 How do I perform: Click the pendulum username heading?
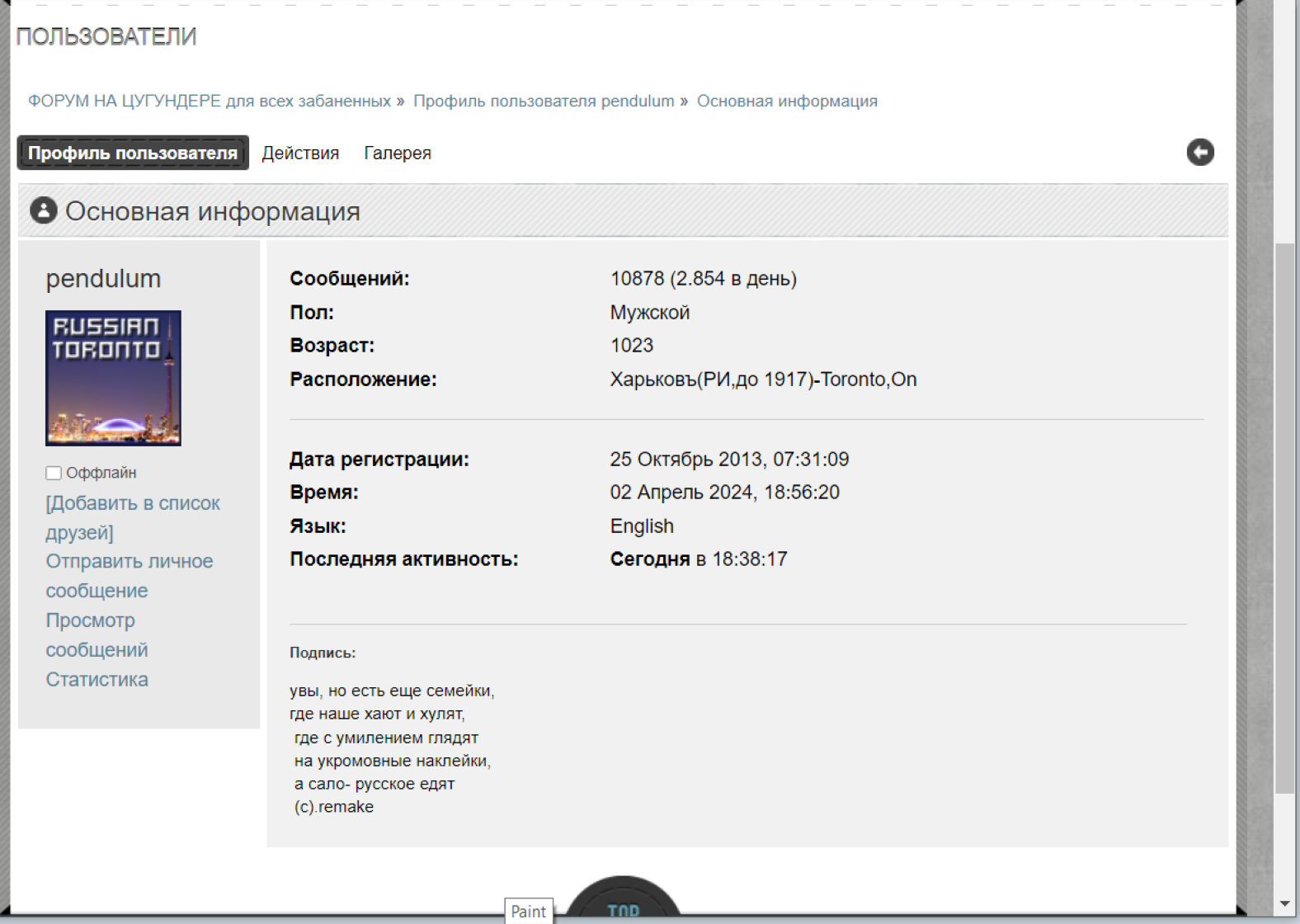(103, 279)
